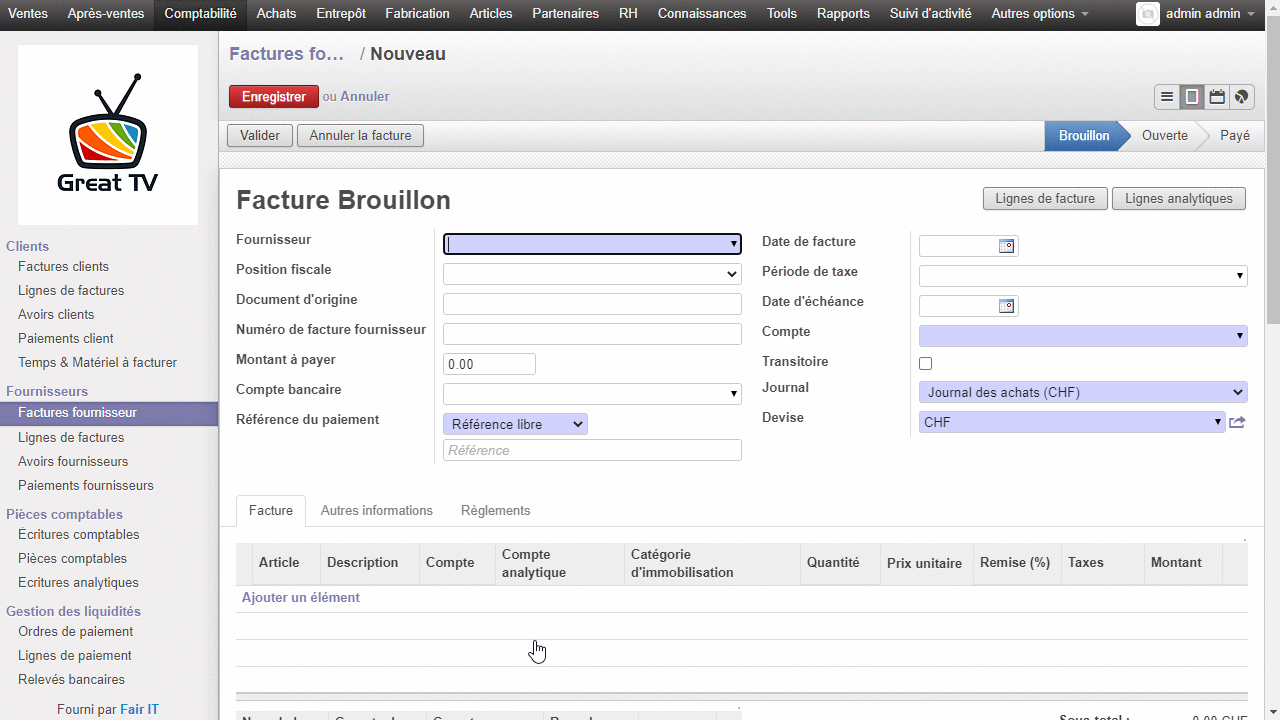
Task: Open the Position fiscale select box
Action: point(592,274)
